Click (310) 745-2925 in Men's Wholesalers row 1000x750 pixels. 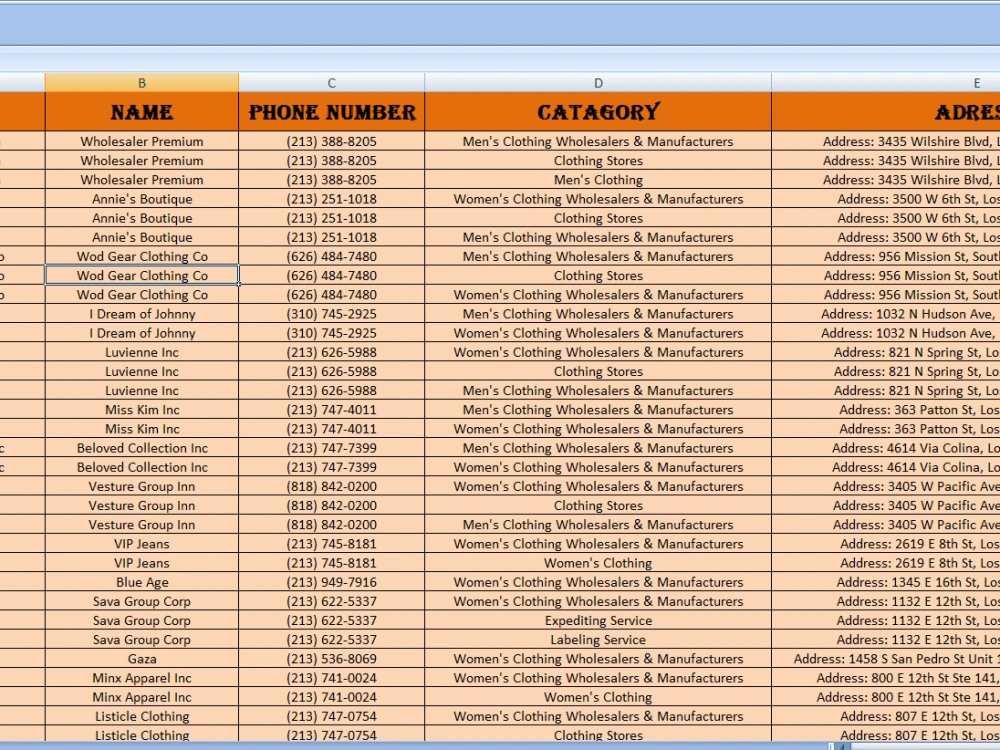coord(332,314)
